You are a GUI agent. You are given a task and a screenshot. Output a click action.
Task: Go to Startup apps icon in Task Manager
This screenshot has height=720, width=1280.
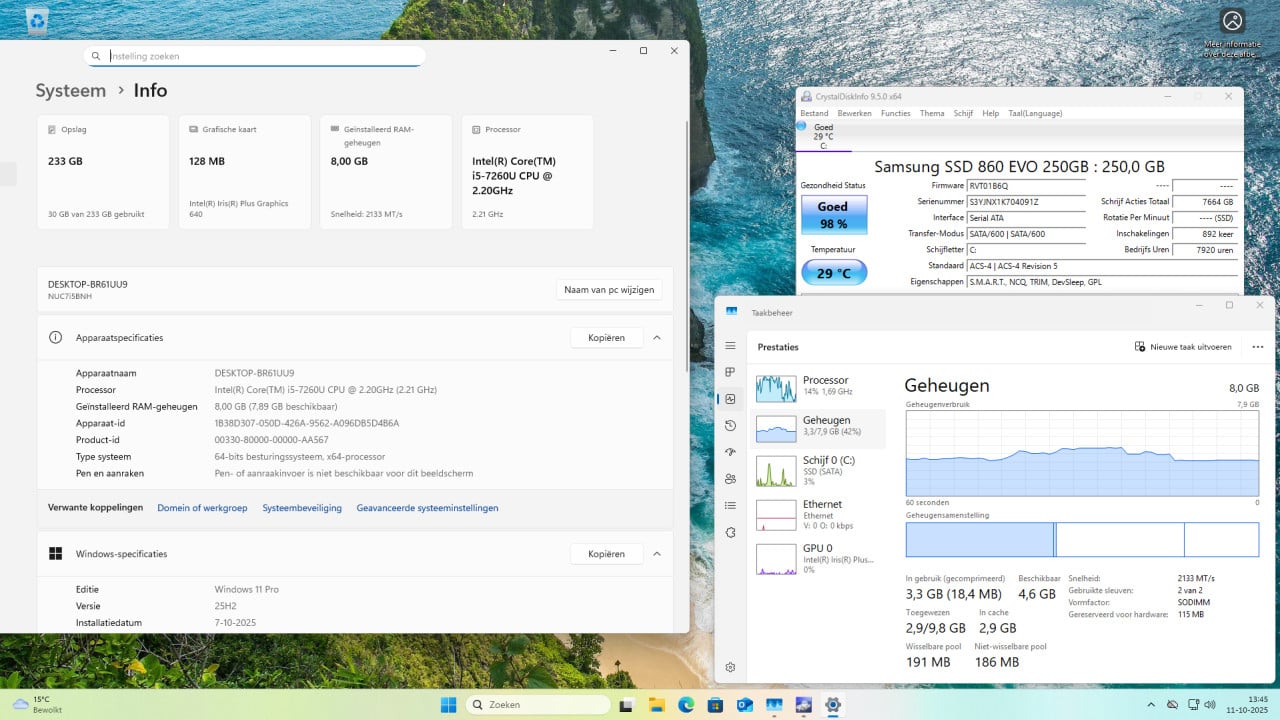pos(730,452)
